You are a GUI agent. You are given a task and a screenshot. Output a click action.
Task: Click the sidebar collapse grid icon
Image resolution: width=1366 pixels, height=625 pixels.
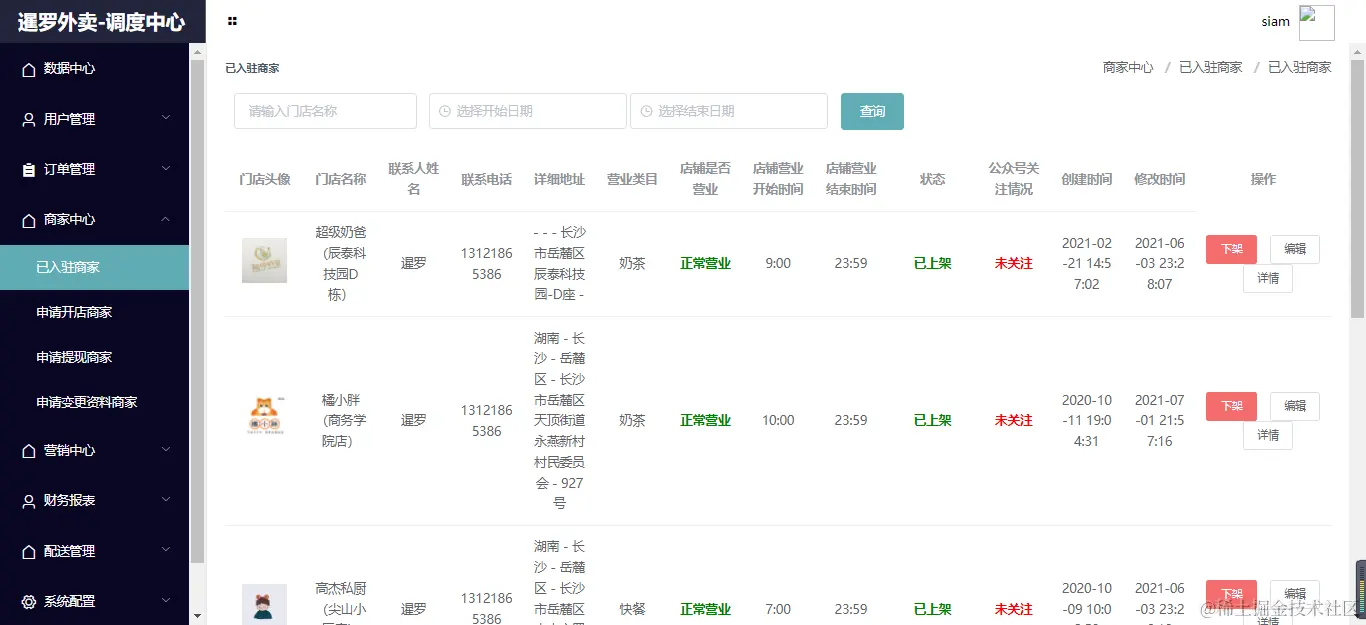tap(233, 21)
